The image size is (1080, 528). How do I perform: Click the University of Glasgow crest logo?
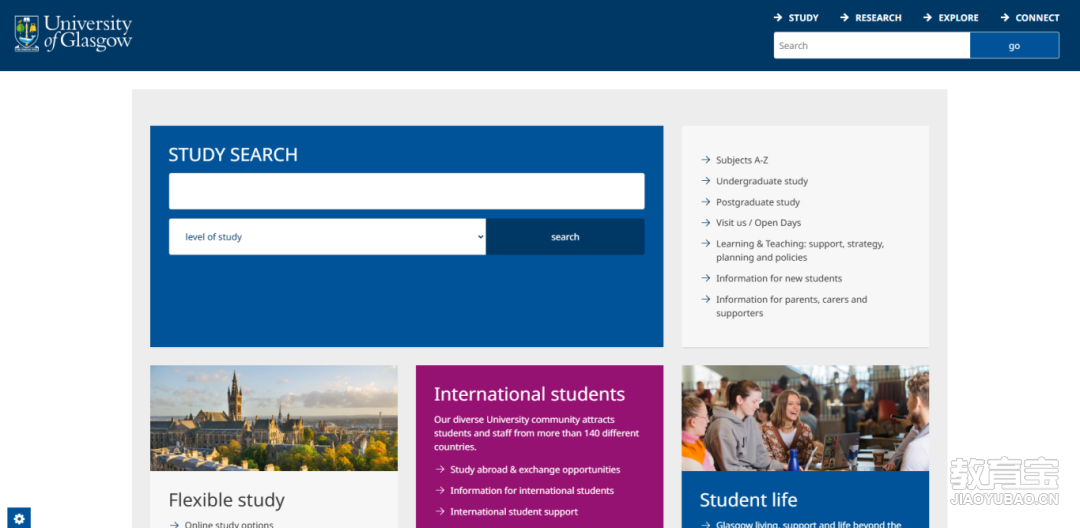[27, 34]
